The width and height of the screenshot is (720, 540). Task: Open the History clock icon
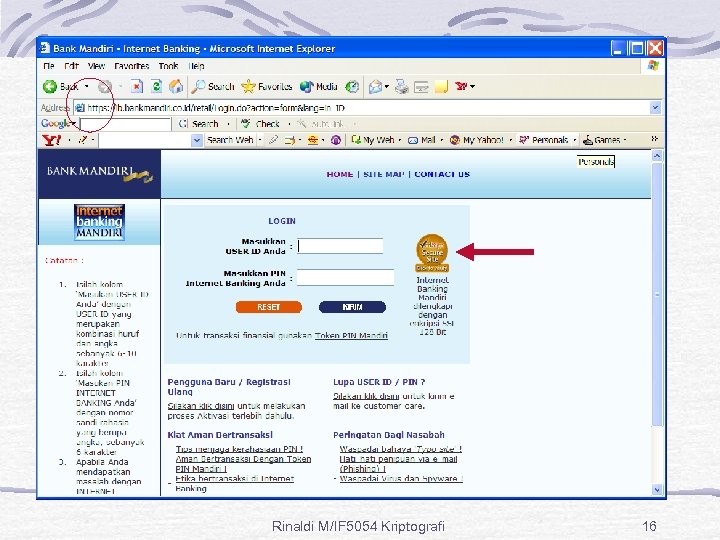(x=352, y=86)
